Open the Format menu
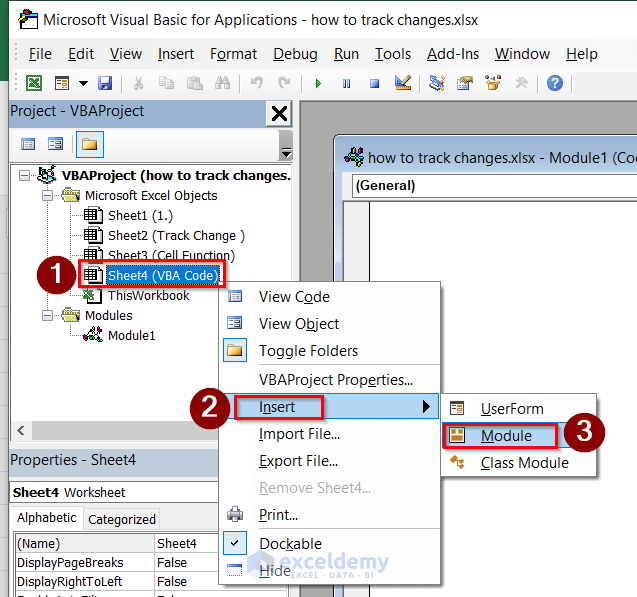Image resolution: width=637 pixels, height=597 pixels. pyautogui.click(x=233, y=54)
